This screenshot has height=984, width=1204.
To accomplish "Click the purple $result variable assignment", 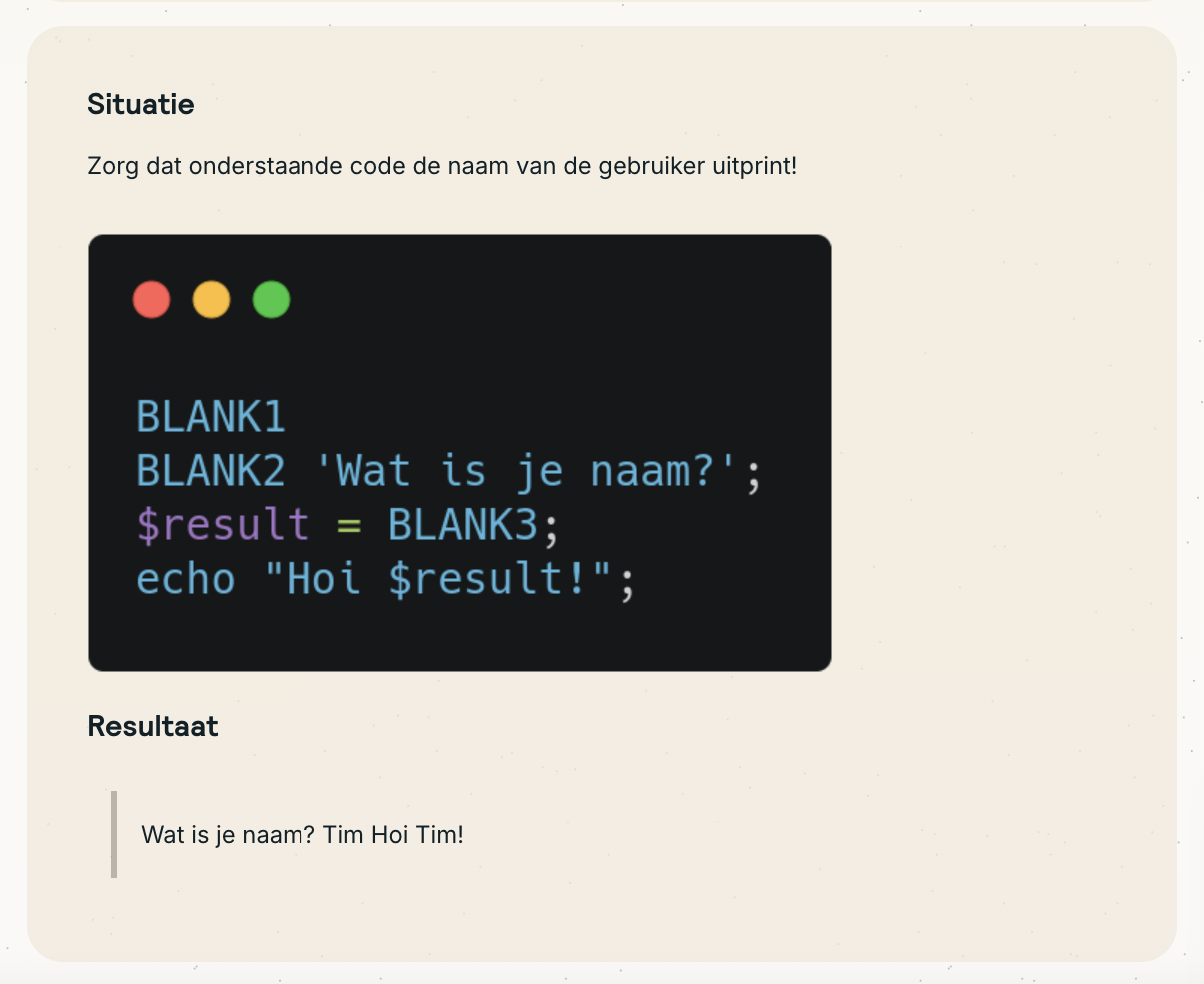I will coord(223,525).
